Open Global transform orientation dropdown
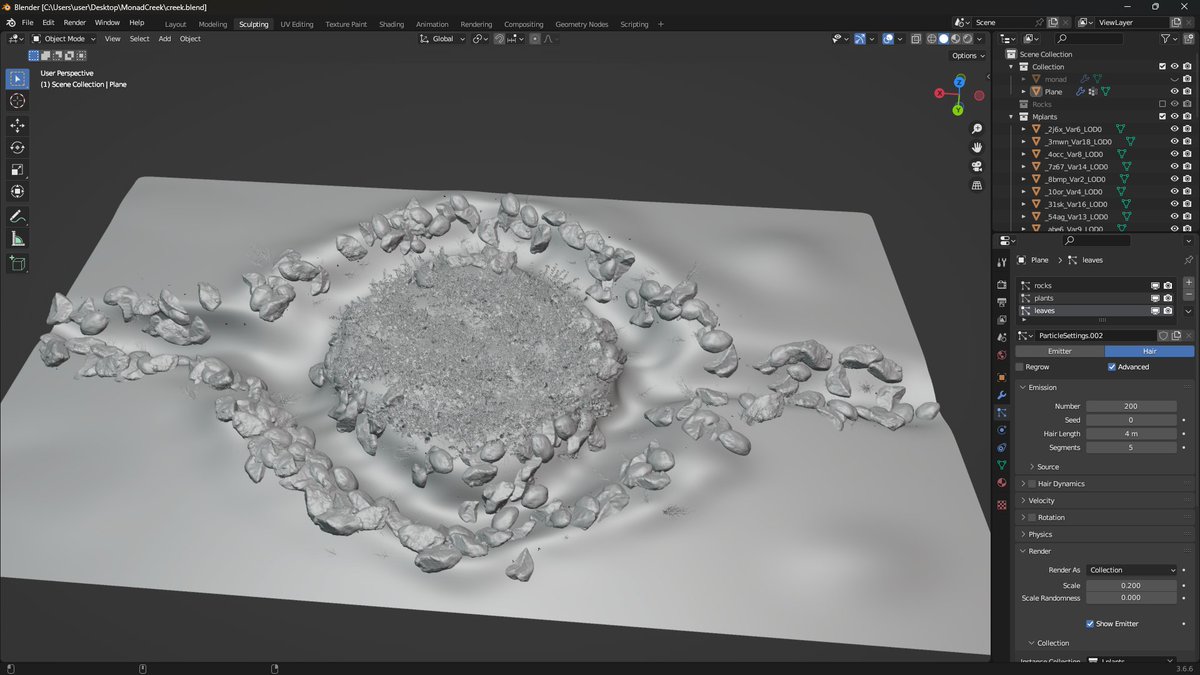This screenshot has width=1200, height=675. tap(442, 39)
